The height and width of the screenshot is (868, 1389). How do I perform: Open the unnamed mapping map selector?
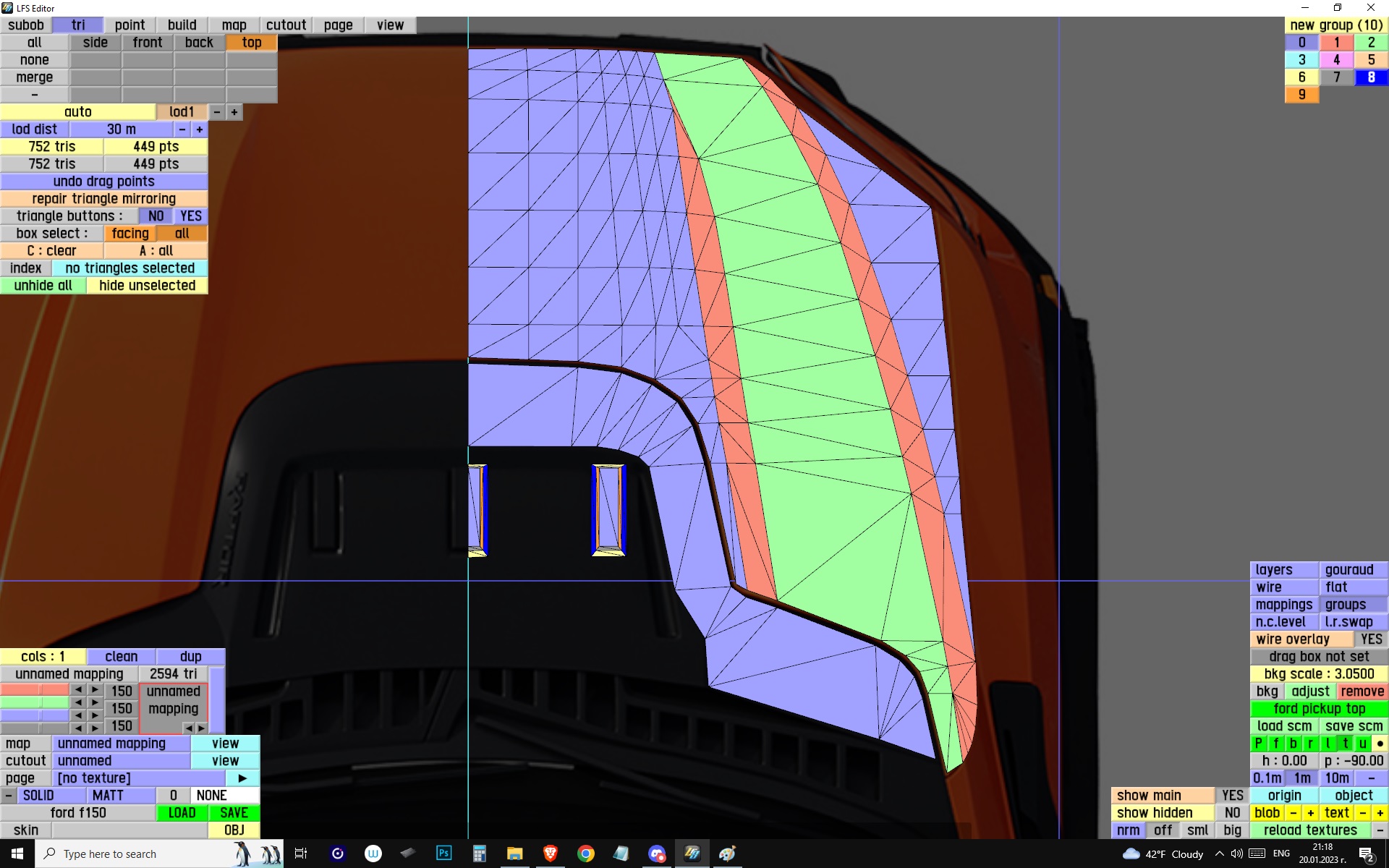pyautogui.click(x=121, y=744)
